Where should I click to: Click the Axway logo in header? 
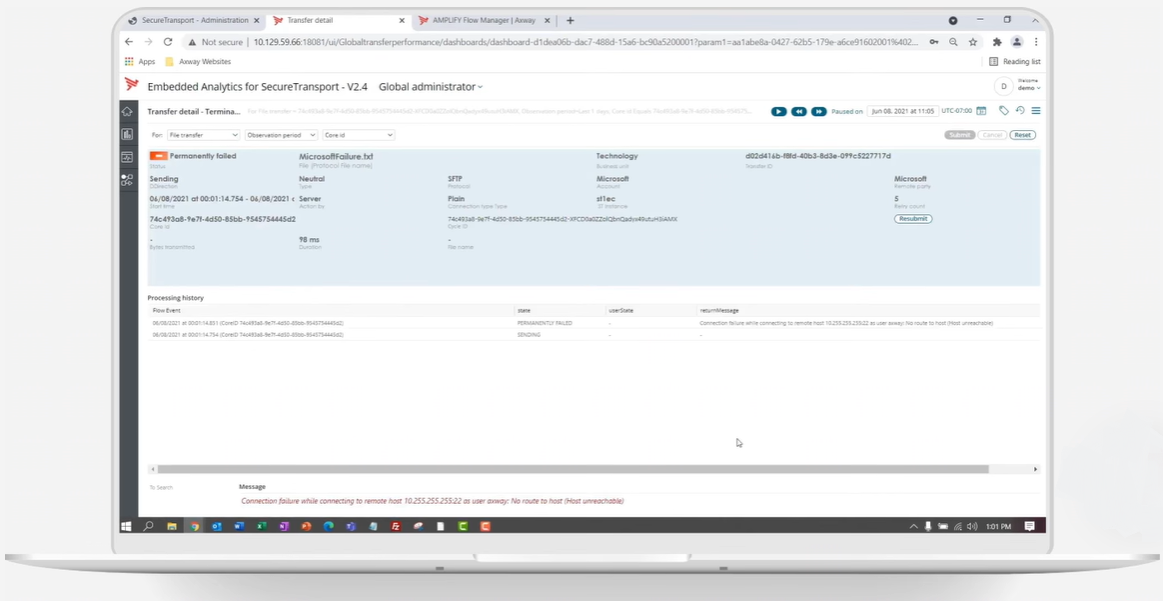[131, 84]
